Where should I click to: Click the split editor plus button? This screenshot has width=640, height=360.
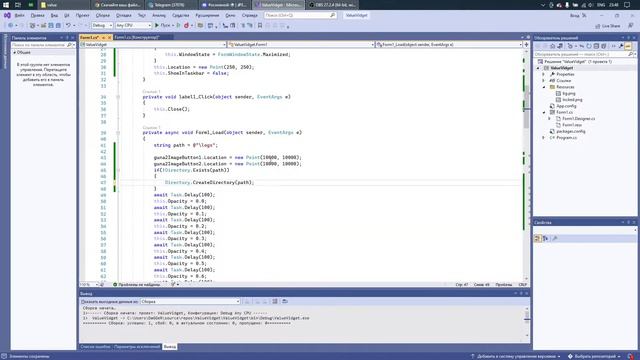[x=526, y=44]
